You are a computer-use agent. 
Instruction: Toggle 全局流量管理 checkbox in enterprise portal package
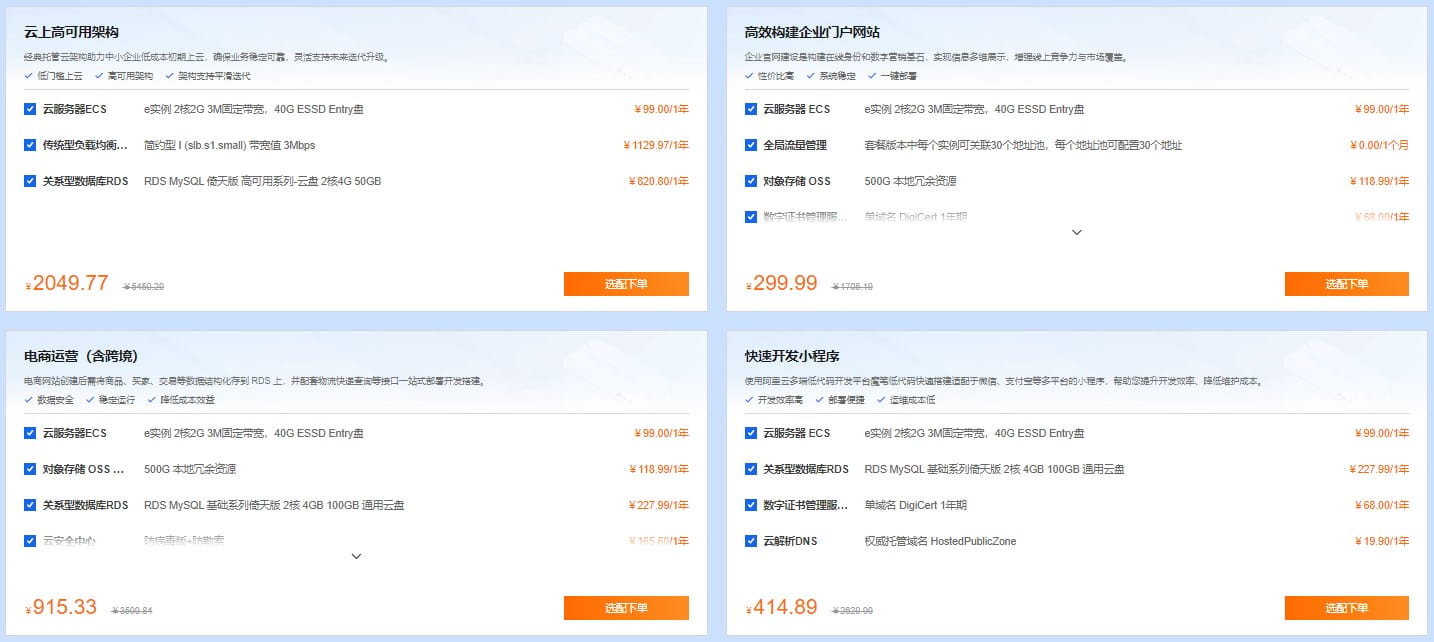[750, 145]
